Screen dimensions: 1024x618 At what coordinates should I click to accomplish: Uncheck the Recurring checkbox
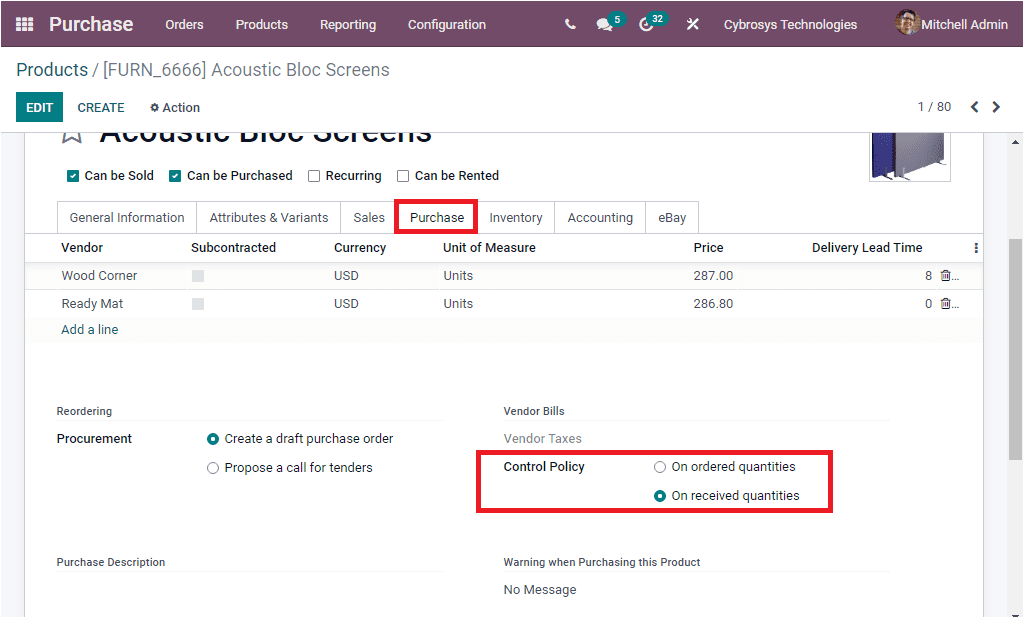click(313, 175)
